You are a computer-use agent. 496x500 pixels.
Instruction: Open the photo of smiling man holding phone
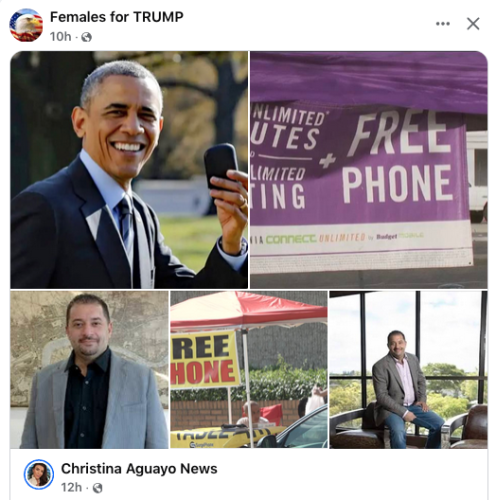[x=129, y=170]
